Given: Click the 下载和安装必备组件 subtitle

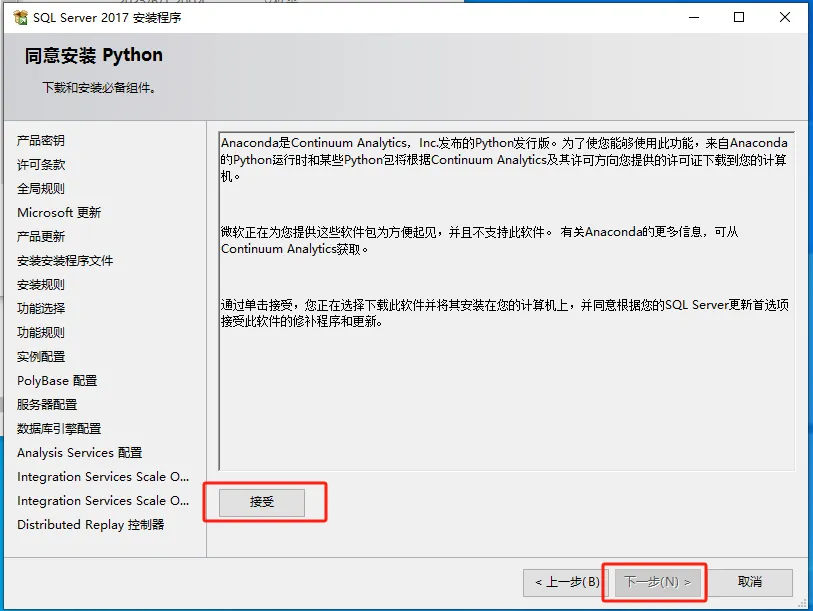Looking at the screenshot, I should pyautogui.click(x=99, y=88).
